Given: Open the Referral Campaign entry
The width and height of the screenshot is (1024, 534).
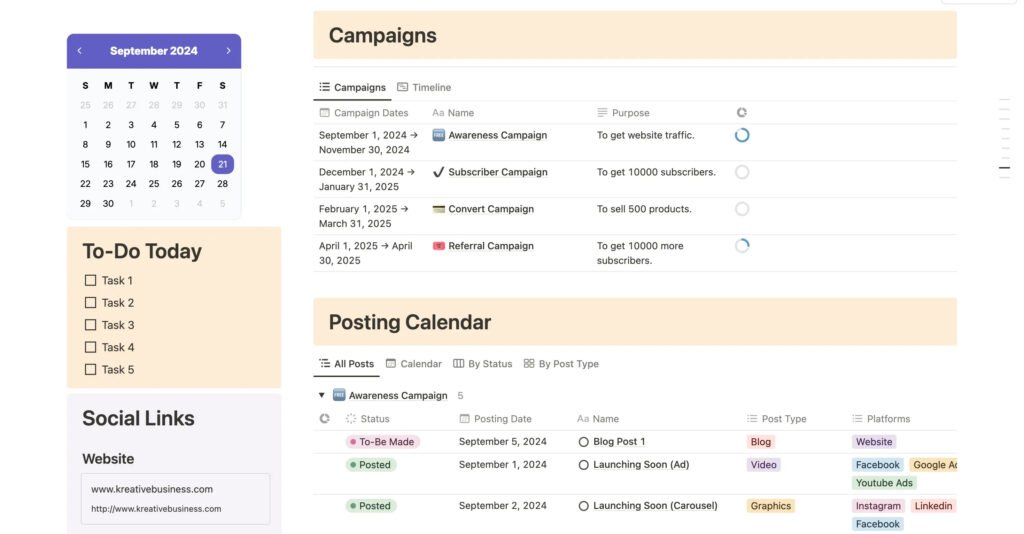Looking at the screenshot, I should [x=491, y=245].
